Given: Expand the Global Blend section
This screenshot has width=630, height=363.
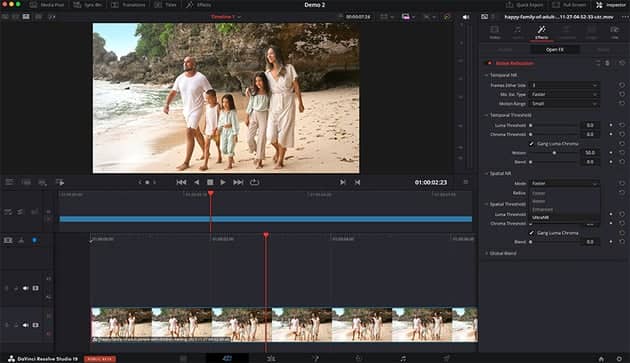Looking at the screenshot, I should click(486, 253).
